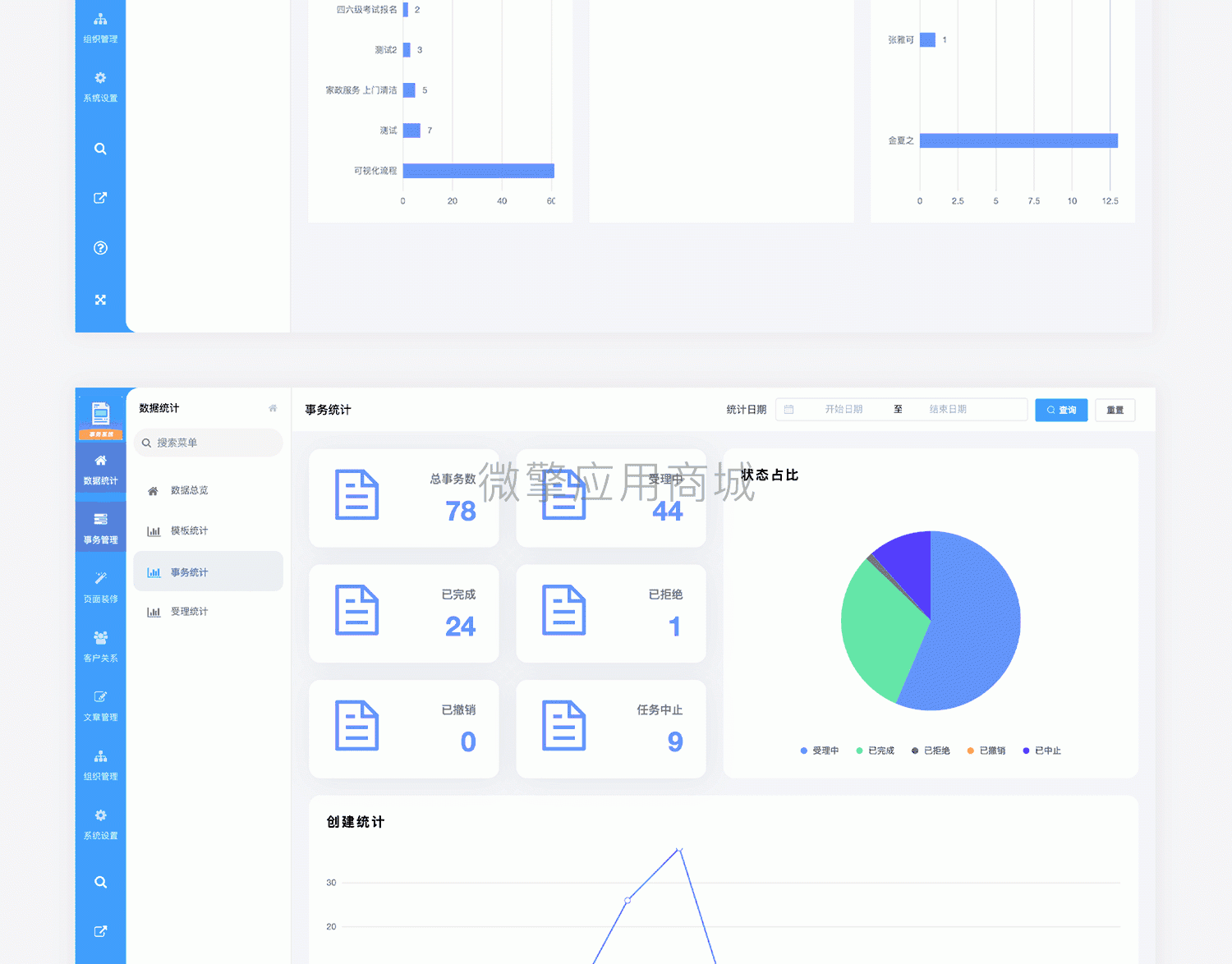The image size is (1232, 964).
Task: Toggle 已完成 legend in pie chart
Action: (x=875, y=751)
